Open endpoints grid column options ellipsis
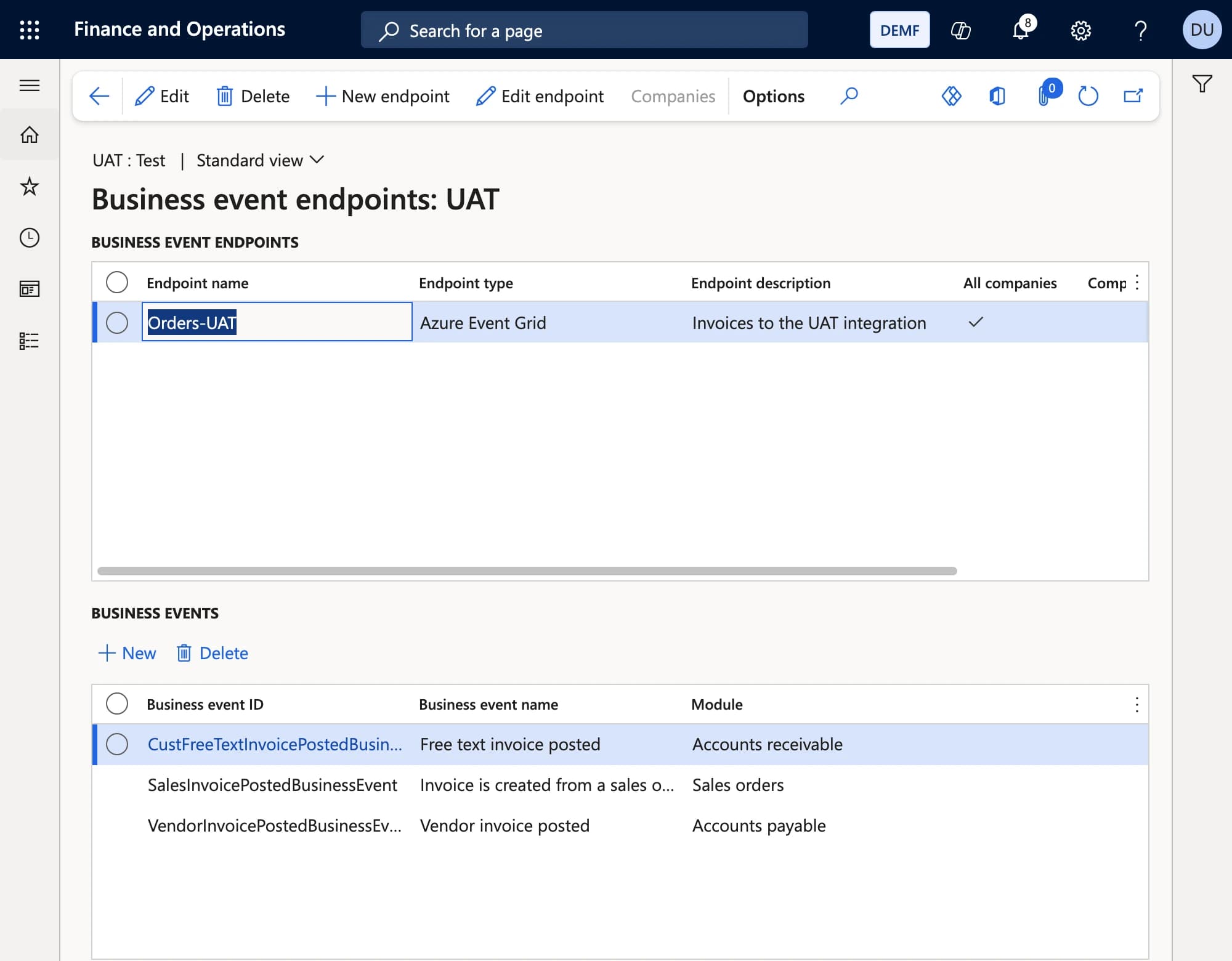This screenshot has width=1232, height=961. [1137, 282]
